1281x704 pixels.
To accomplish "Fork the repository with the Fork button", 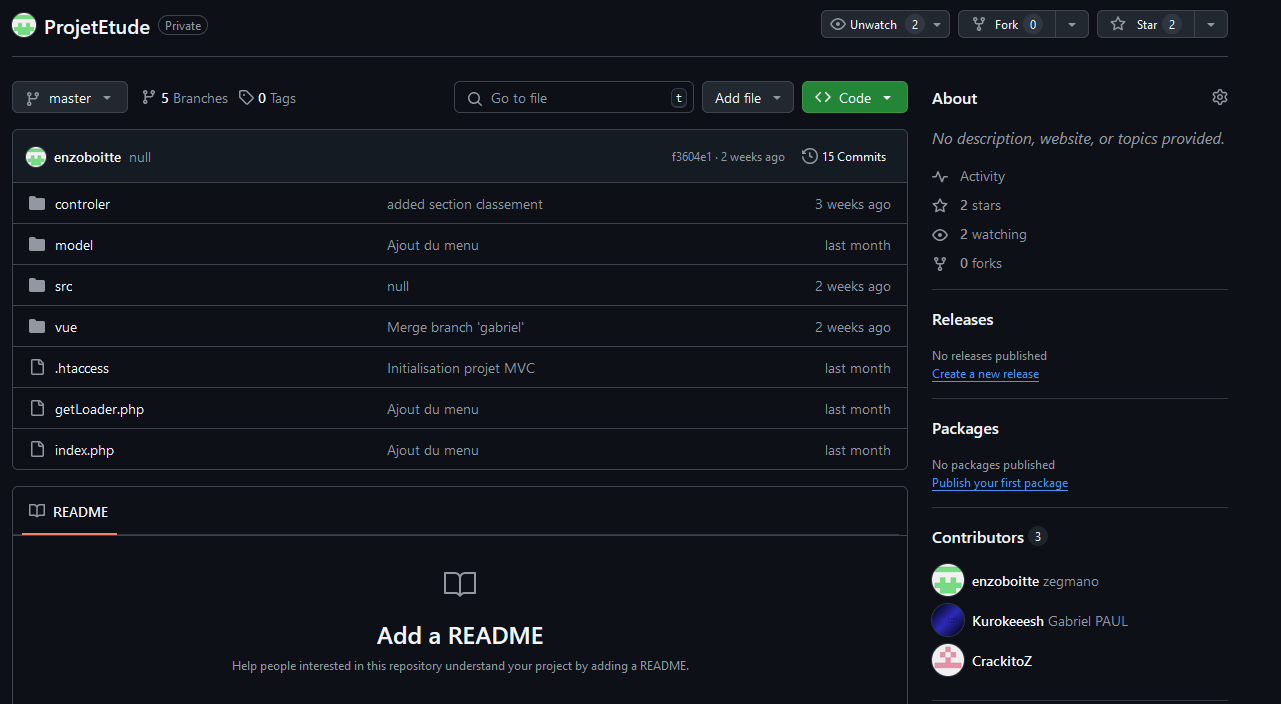I will coord(1006,24).
